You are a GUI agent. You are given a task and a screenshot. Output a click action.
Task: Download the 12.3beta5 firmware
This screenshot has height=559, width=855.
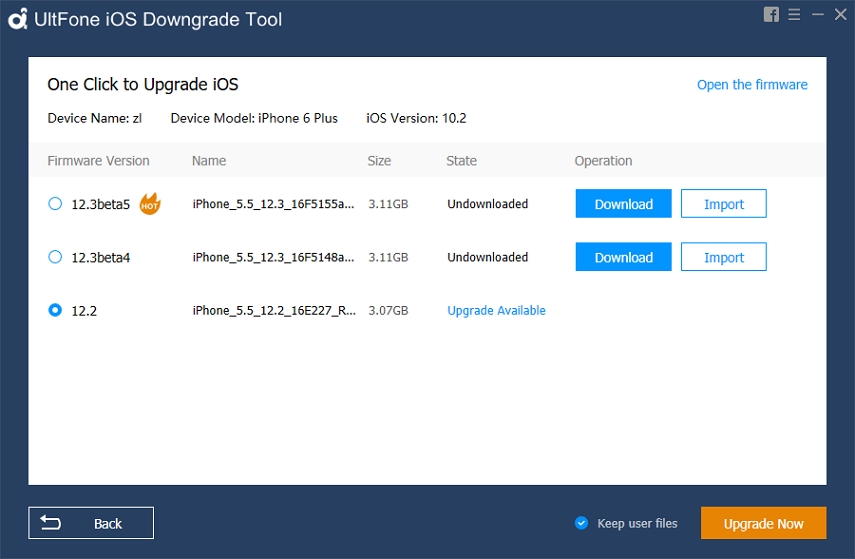(623, 204)
